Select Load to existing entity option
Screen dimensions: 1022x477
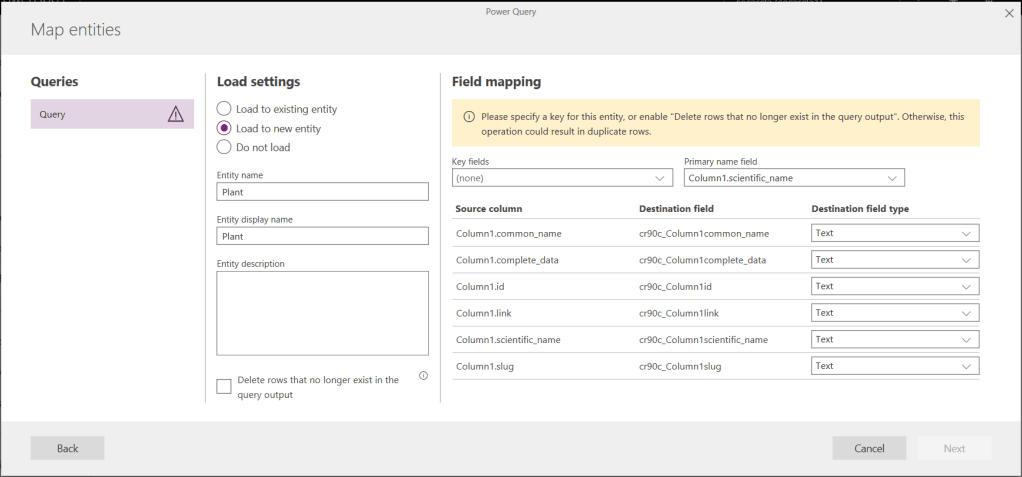(x=224, y=109)
